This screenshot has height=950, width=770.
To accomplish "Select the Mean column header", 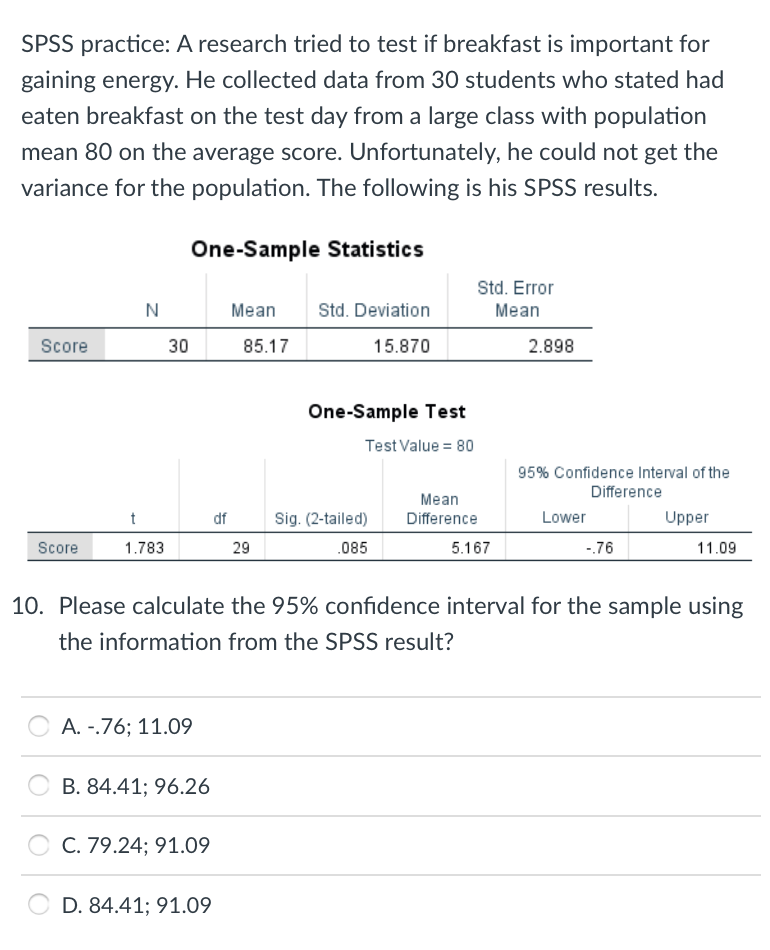I will tap(253, 310).
